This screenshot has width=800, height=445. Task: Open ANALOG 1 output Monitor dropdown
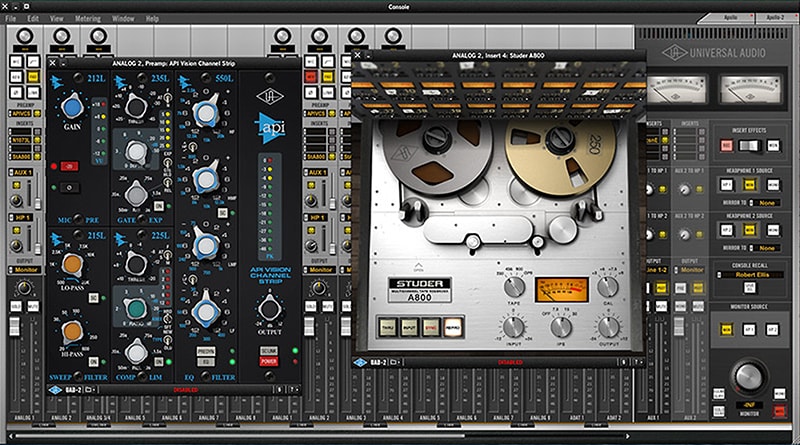24,270
